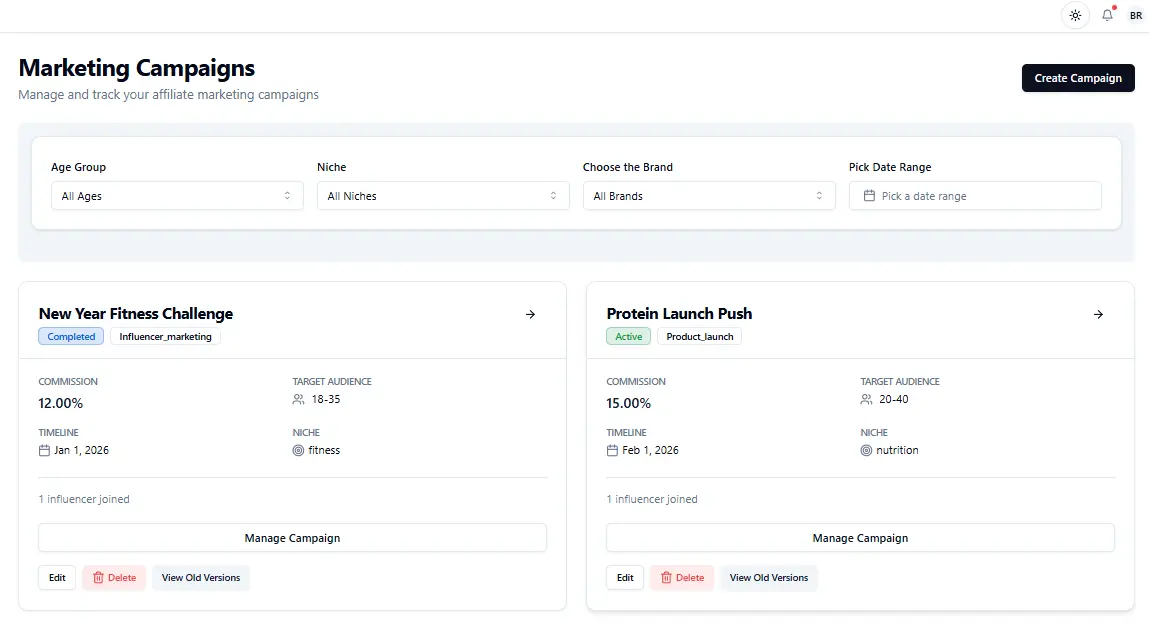Viewport: 1149px width, 625px height.
Task: Click the people icon beside 18-35
Action: 298,399
